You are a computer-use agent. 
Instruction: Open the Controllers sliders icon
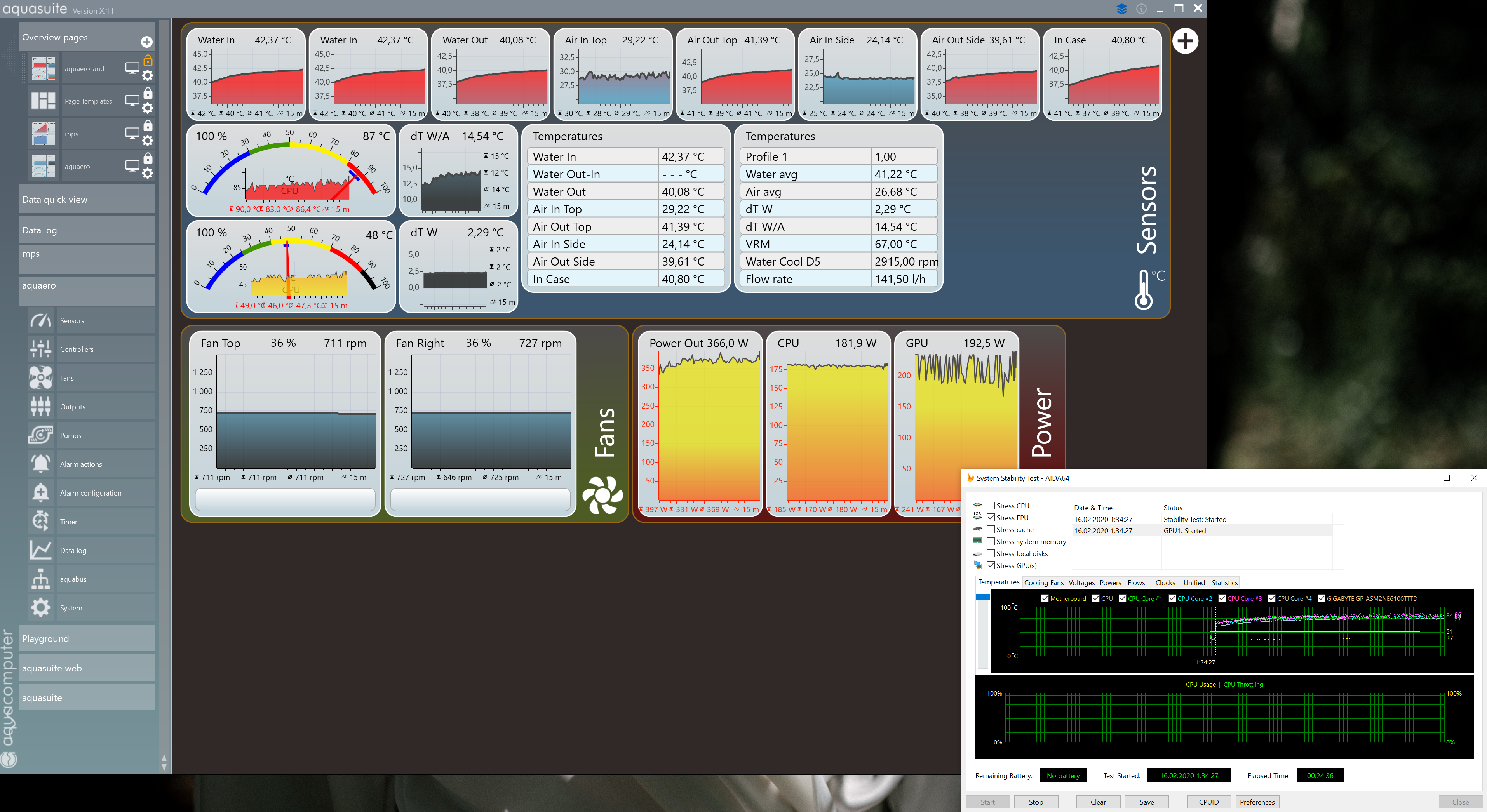click(x=40, y=349)
